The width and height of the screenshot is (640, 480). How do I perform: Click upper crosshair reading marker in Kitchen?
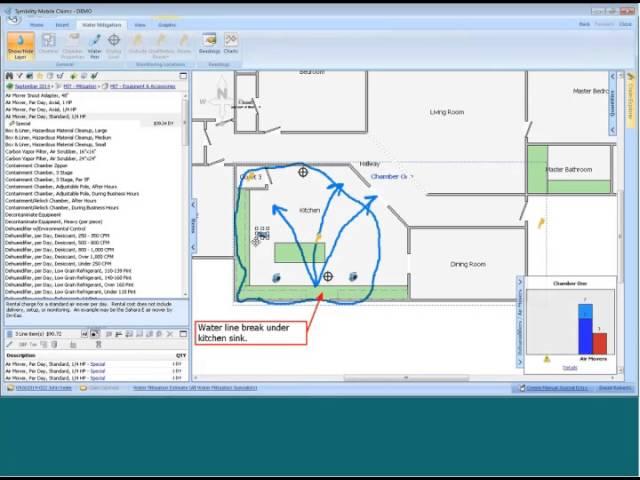pos(303,172)
